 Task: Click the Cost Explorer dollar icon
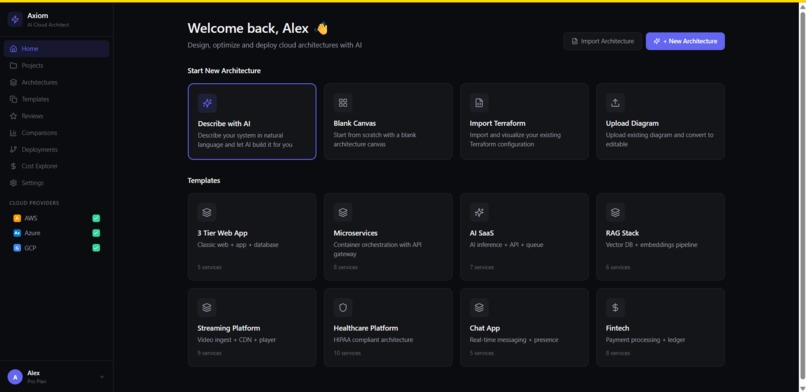13,166
